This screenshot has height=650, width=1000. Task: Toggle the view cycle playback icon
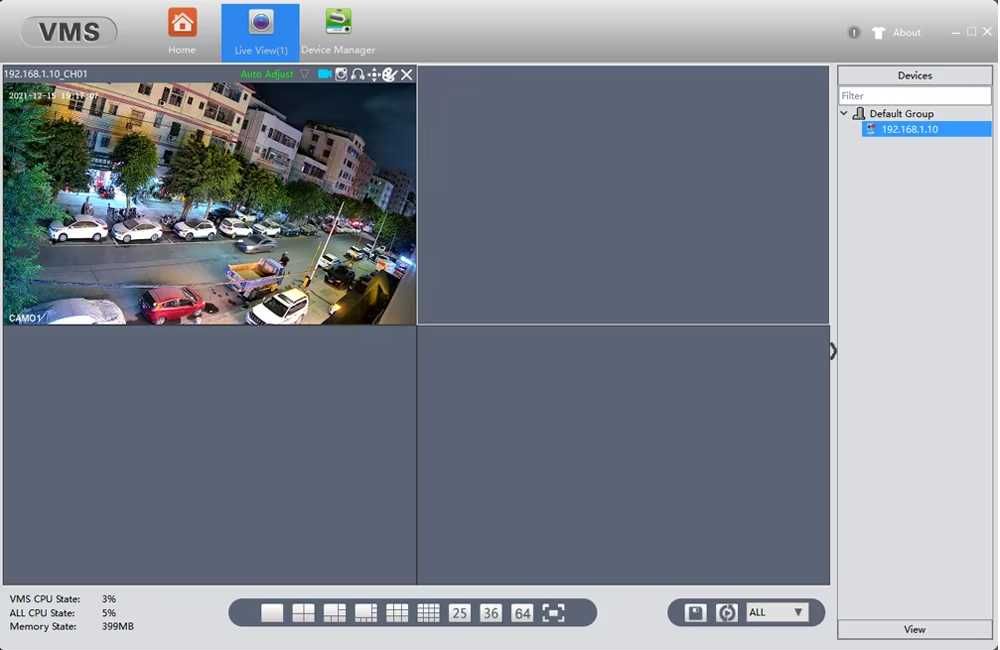pyautogui.click(x=726, y=613)
